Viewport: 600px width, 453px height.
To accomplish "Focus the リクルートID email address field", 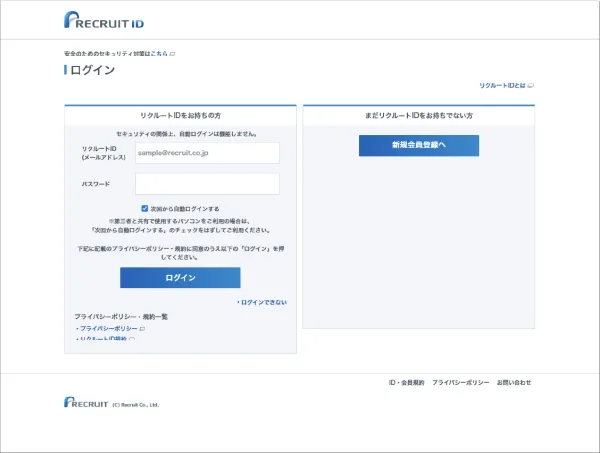I will [x=207, y=152].
